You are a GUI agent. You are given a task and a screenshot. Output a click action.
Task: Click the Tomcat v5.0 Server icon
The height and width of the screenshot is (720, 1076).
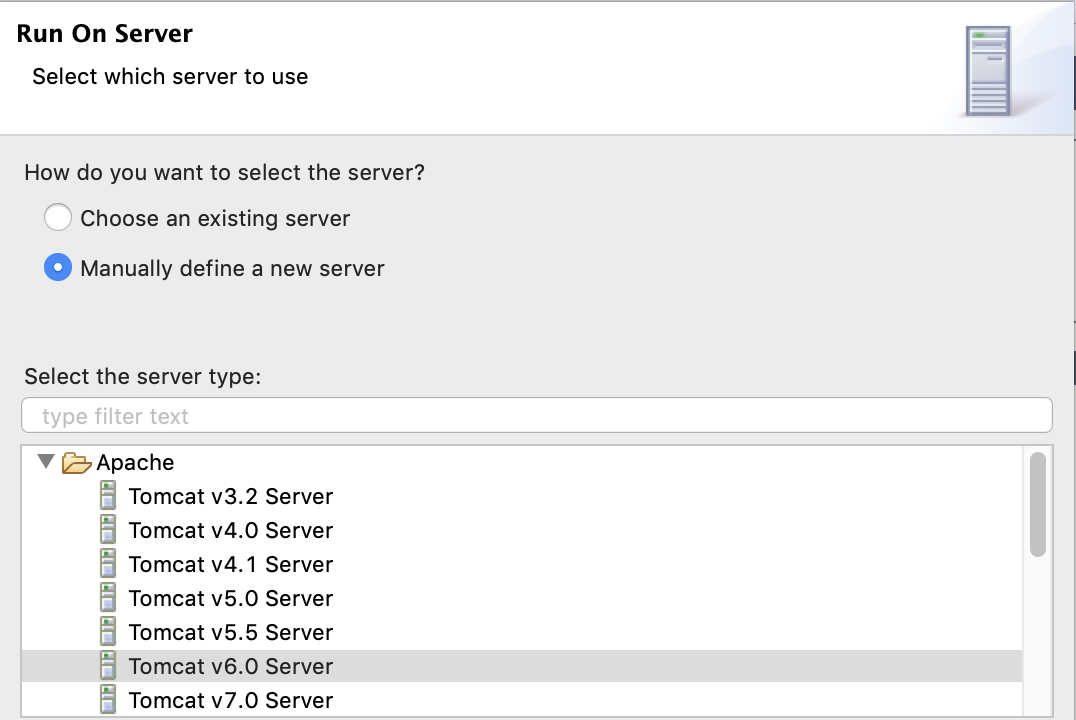click(108, 597)
